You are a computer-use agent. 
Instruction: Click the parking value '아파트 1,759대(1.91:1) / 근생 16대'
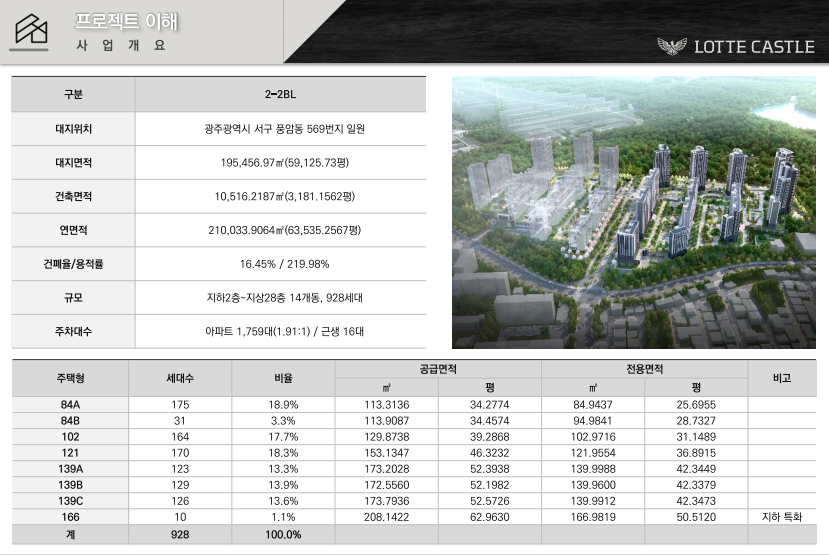point(284,331)
